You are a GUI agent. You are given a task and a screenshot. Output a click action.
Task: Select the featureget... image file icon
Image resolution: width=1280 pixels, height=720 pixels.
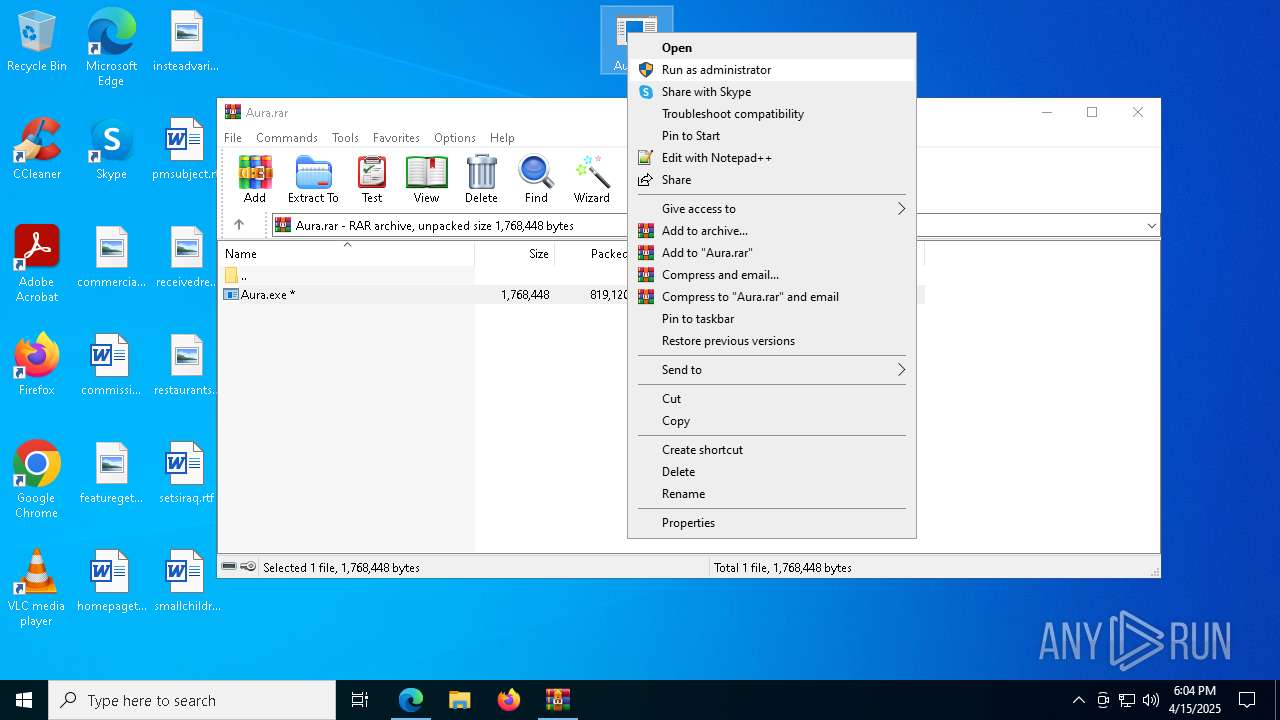(111, 473)
